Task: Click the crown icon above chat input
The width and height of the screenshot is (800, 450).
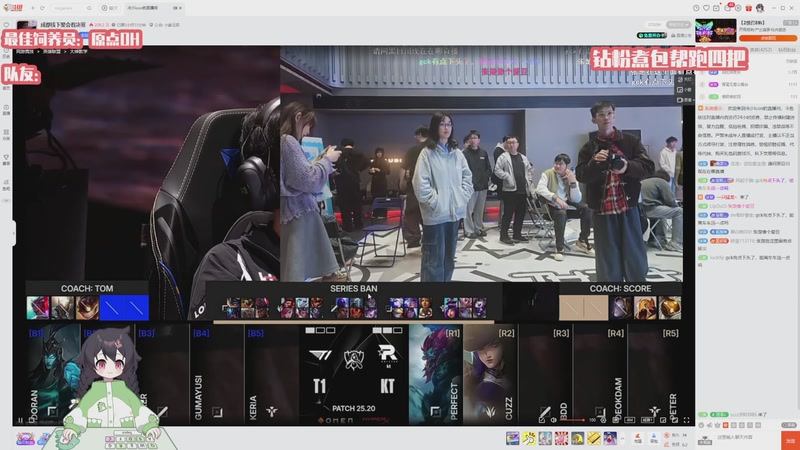Action: 717,424
